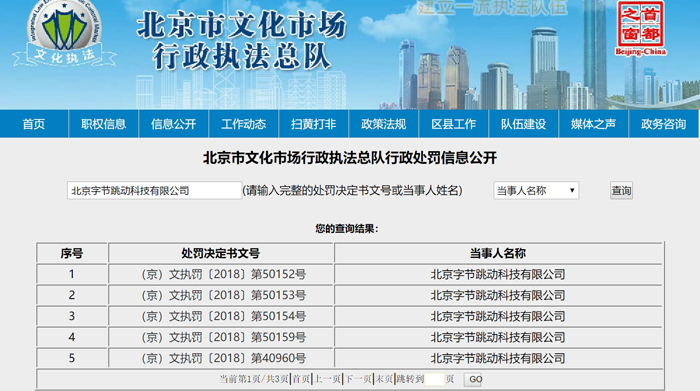The height and width of the screenshot is (391, 700).
Task: Open the 职权信息 navigation tab
Action: pos(104,124)
